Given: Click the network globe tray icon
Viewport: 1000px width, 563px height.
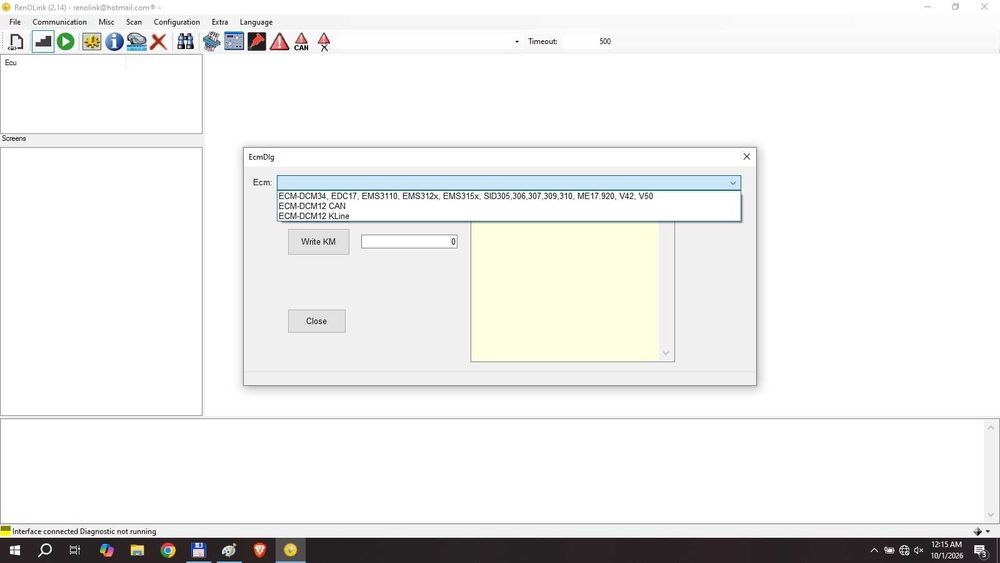Looking at the screenshot, I should click(x=904, y=550).
